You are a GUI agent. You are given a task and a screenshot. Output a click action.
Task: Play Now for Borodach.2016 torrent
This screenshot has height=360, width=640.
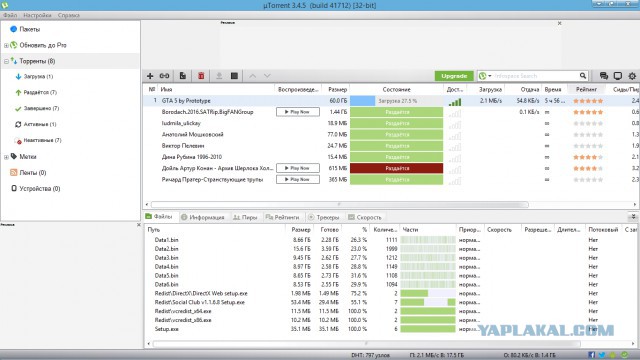click(298, 112)
